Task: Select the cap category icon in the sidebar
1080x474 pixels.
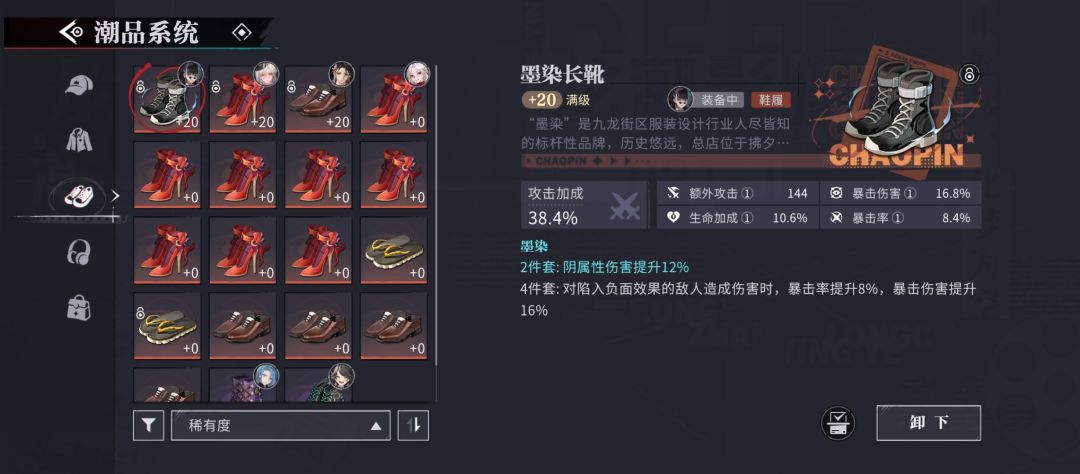Action: 79,85
